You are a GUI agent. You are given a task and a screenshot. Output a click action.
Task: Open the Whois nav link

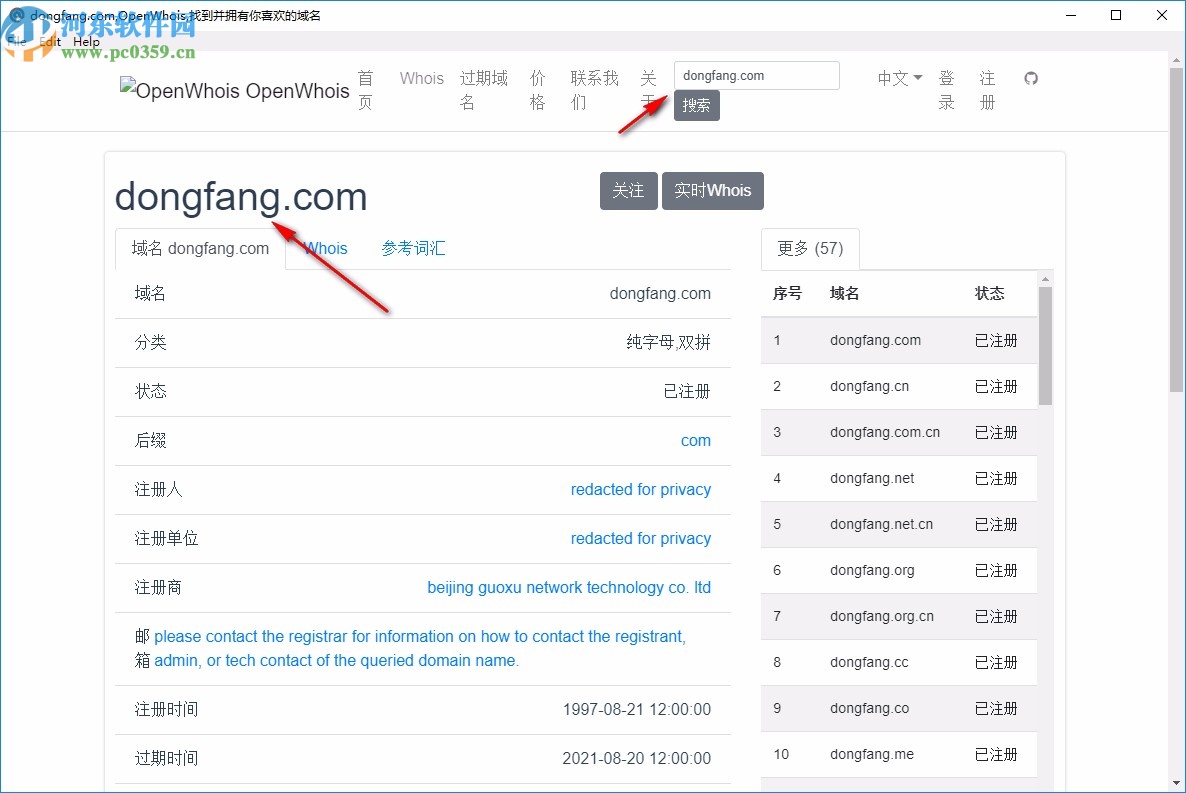click(x=421, y=78)
